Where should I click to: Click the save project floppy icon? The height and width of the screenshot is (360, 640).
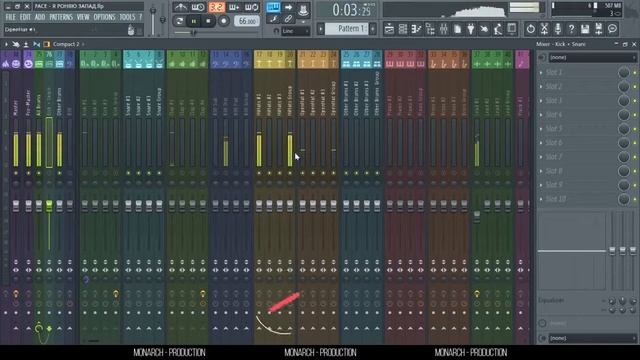tap(585, 29)
